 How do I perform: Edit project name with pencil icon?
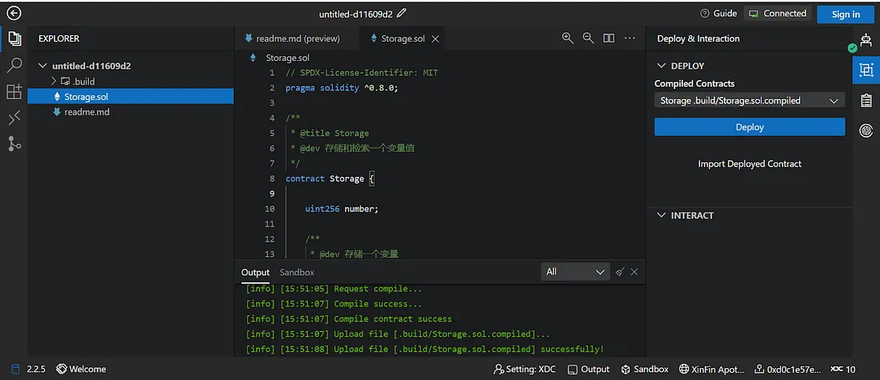click(402, 13)
